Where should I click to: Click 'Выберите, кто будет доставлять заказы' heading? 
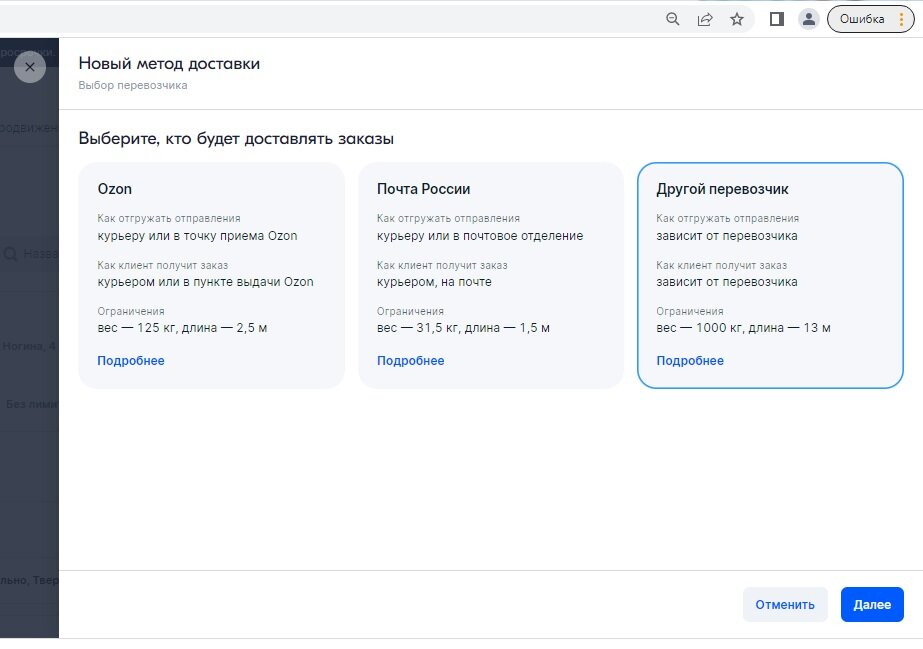[x=236, y=139]
